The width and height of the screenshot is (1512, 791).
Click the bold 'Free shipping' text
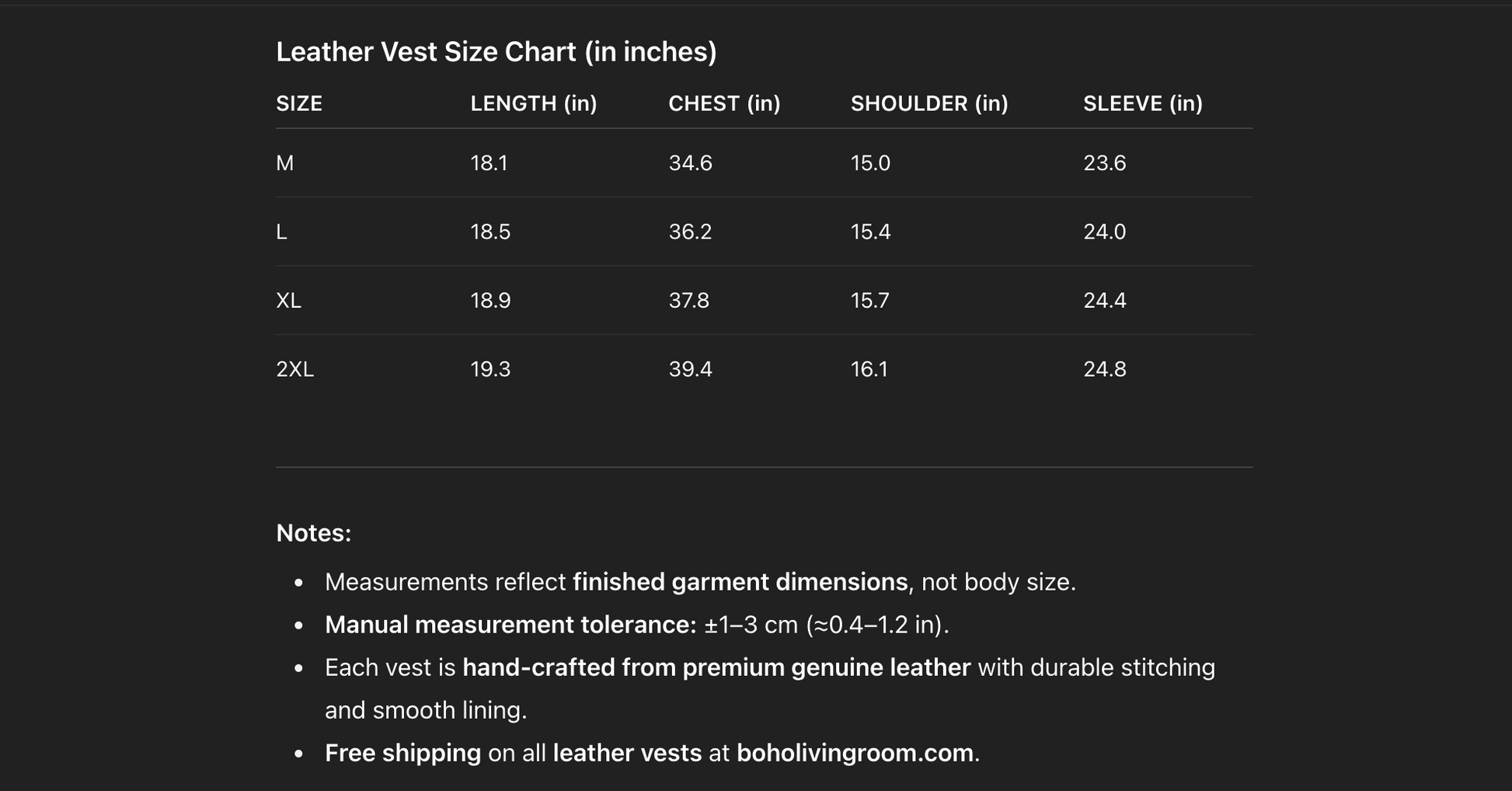tap(402, 753)
